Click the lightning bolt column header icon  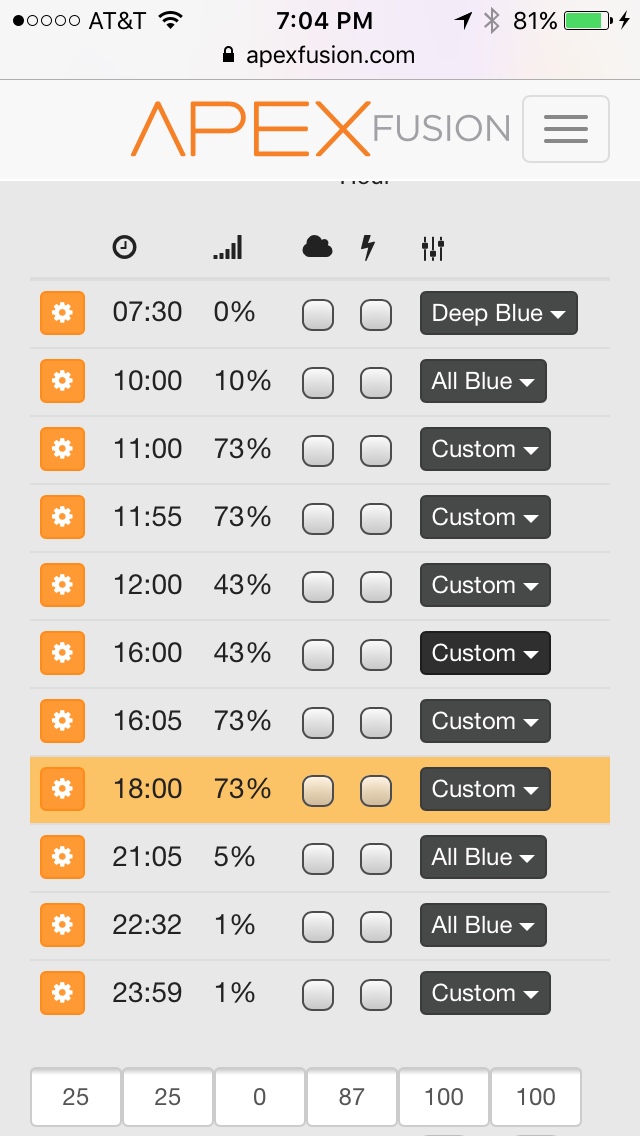pos(368,248)
